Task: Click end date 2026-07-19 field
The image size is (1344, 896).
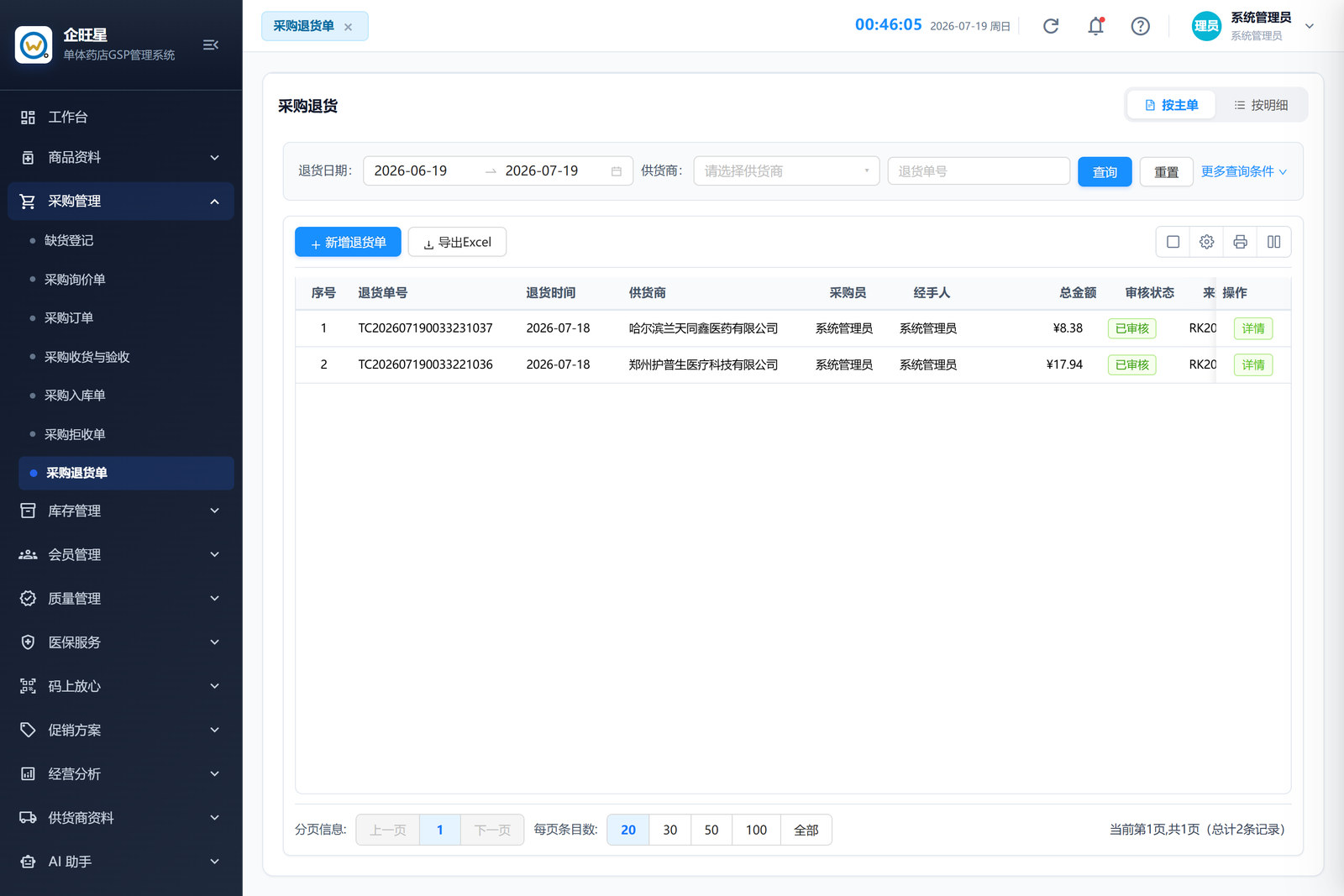Action: click(x=542, y=171)
